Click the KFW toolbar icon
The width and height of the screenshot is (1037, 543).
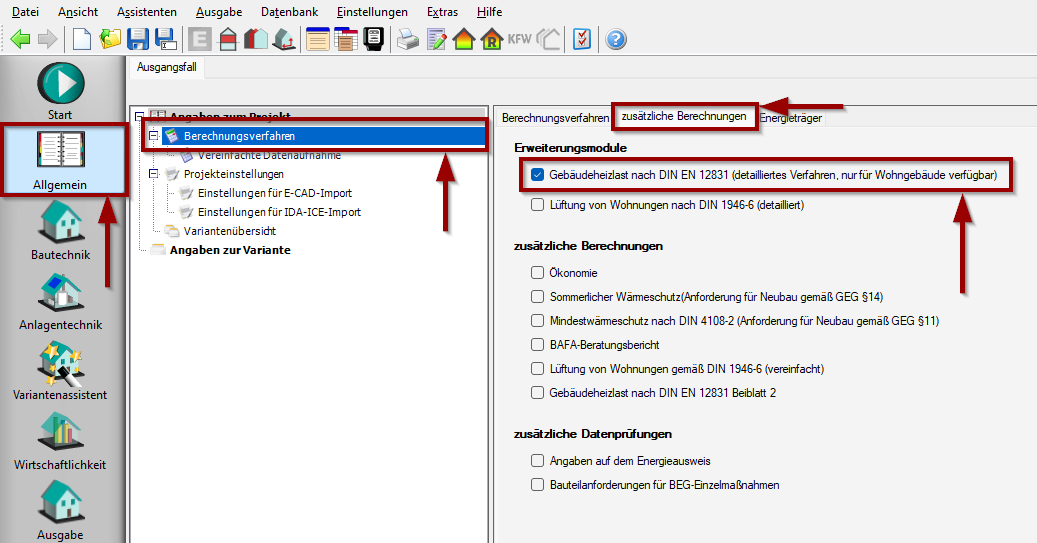tap(519, 40)
